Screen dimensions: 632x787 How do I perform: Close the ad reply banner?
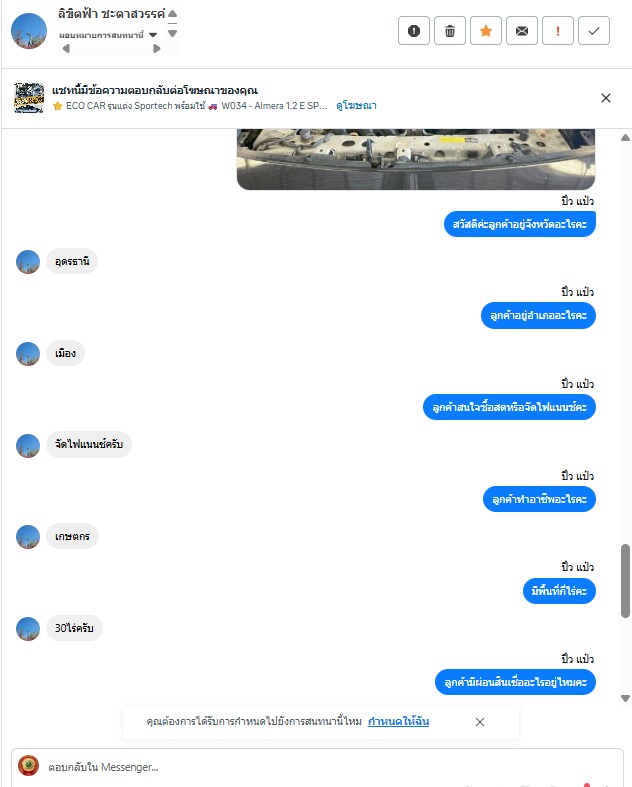tap(606, 98)
